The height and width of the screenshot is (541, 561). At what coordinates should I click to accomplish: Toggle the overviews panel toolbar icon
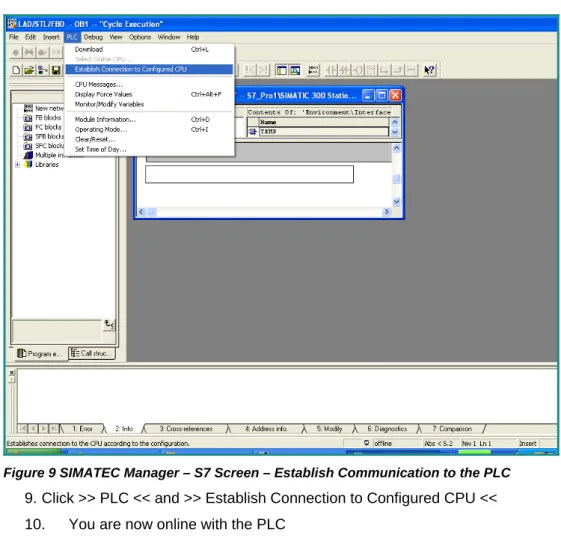coord(282,70)
